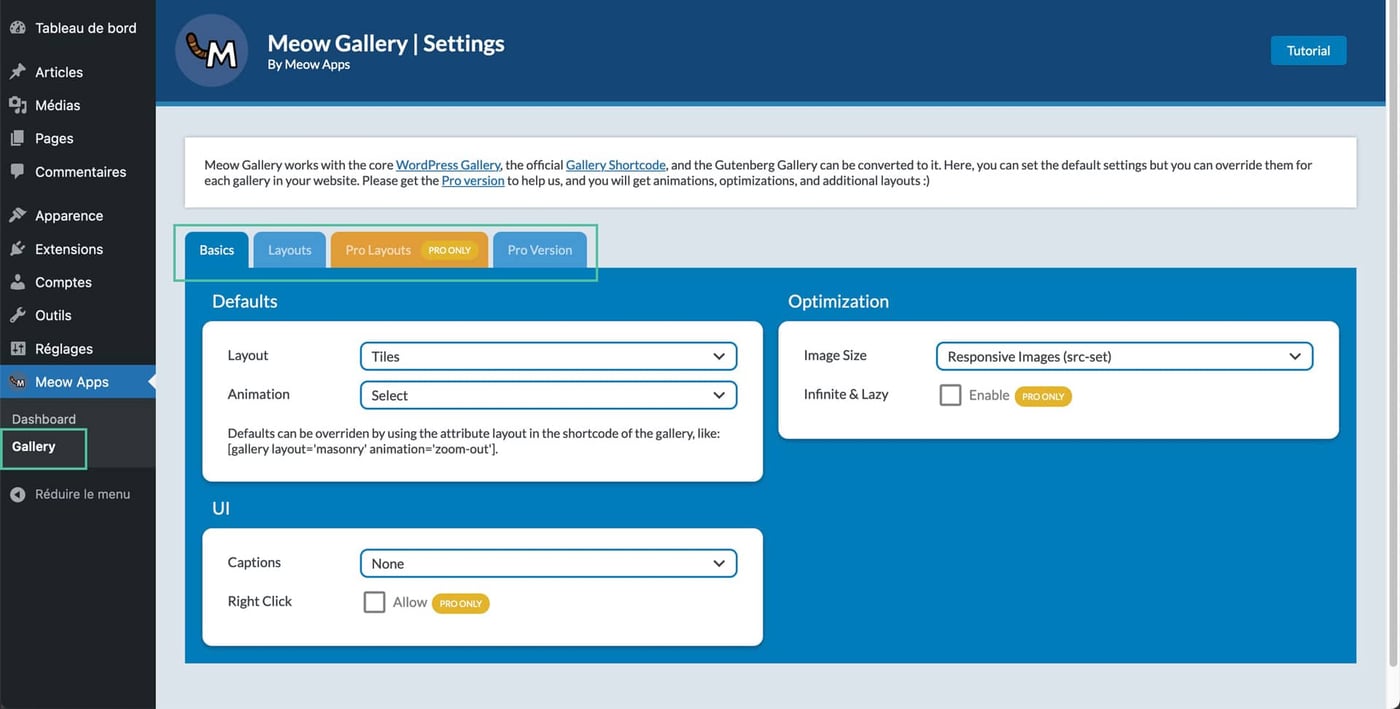Open Apparence using its brush icon
This screenshot has height=709, width=1400.
16,214
